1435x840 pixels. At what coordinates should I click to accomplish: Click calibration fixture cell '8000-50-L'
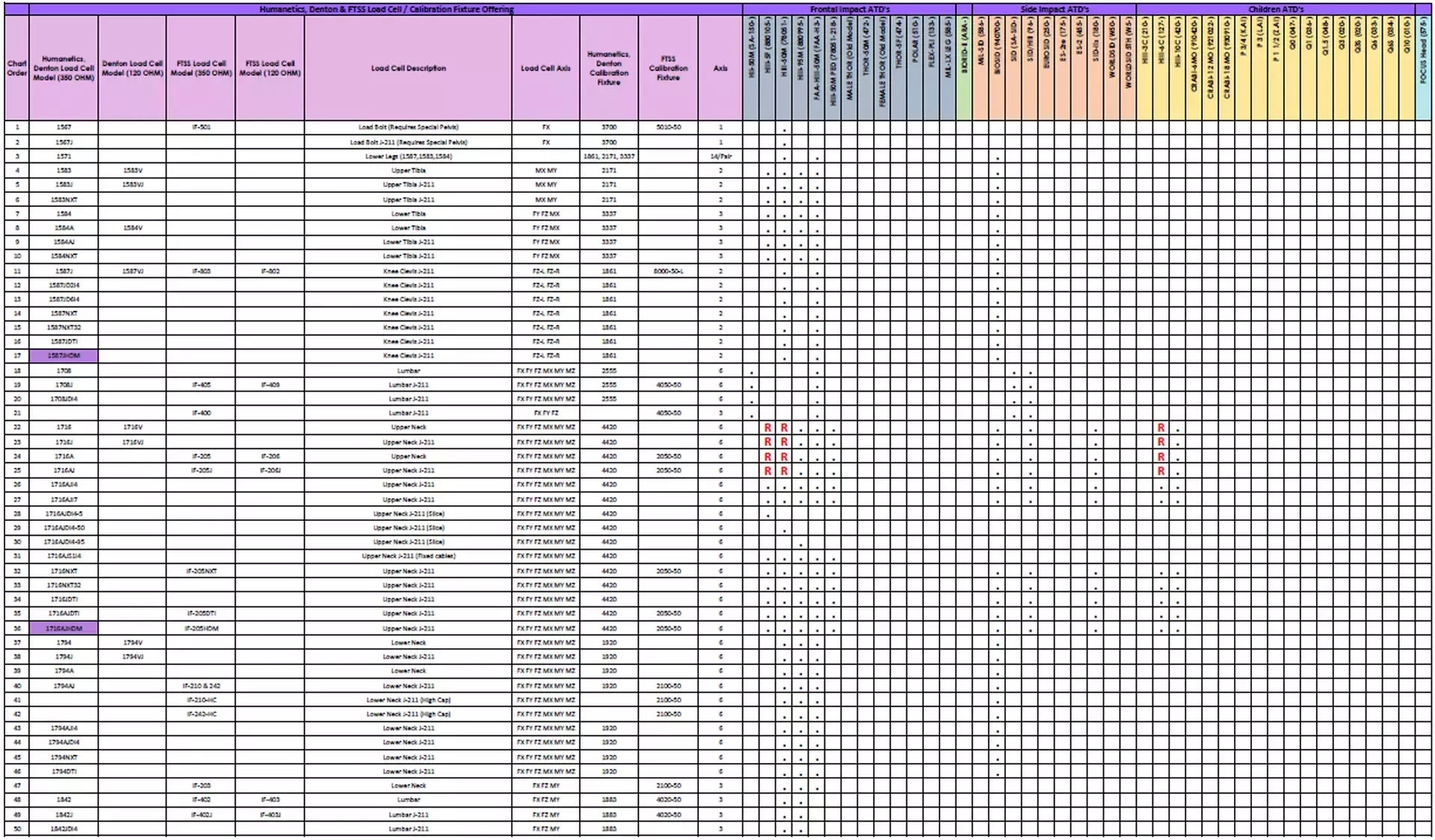pyautogui.click(x=668, y=271)
